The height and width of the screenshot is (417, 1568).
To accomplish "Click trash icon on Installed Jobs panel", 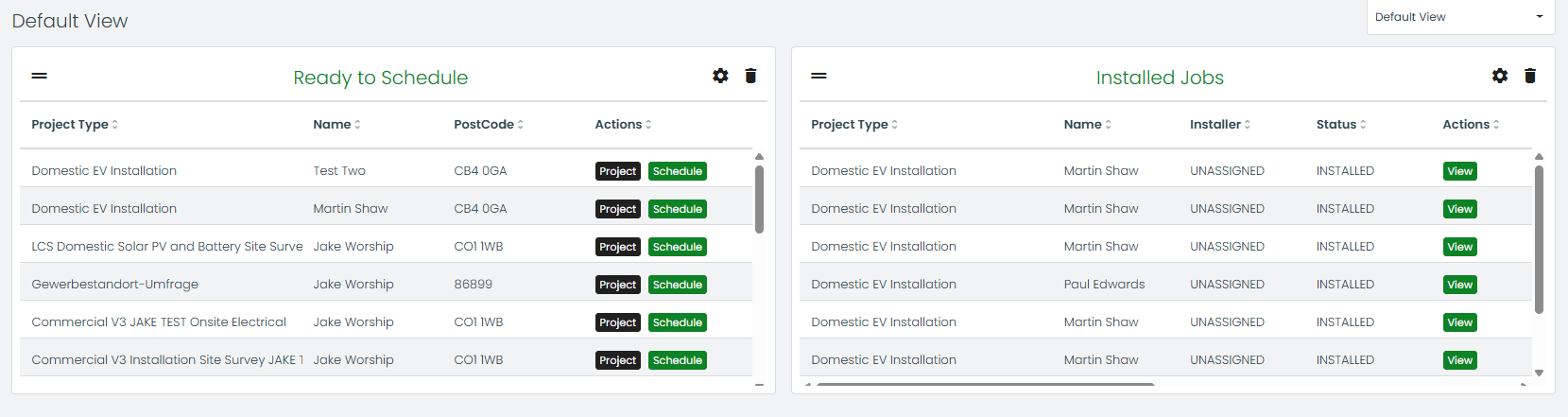I will [x=1530, y=76].
